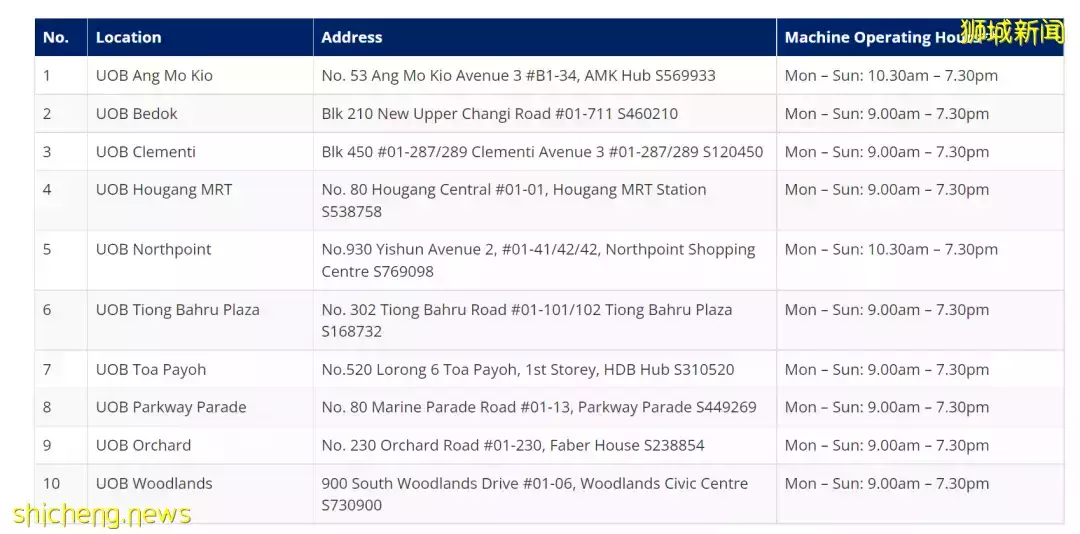
Task: Select the UOB Clementi location cell
Action: tap(200, 152)
